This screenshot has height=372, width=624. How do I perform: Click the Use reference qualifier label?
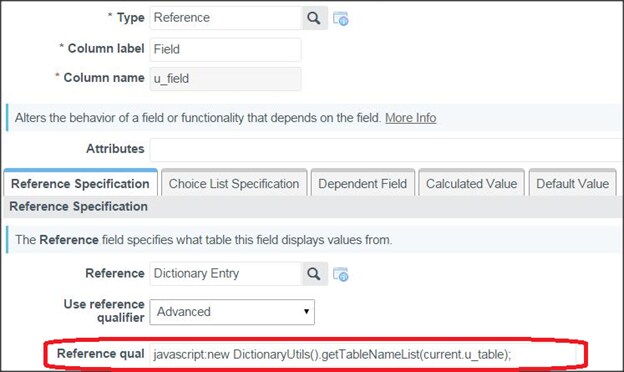point(104,311)
